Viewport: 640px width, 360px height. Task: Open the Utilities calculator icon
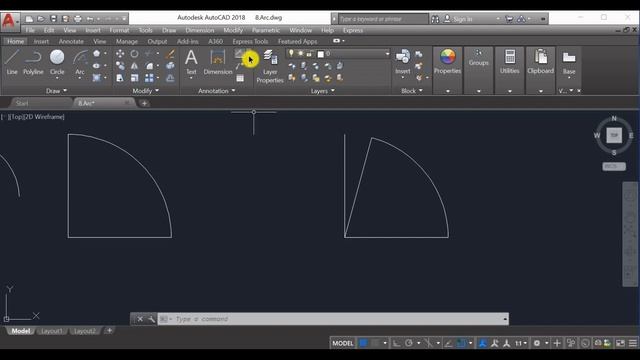(510, 57)
